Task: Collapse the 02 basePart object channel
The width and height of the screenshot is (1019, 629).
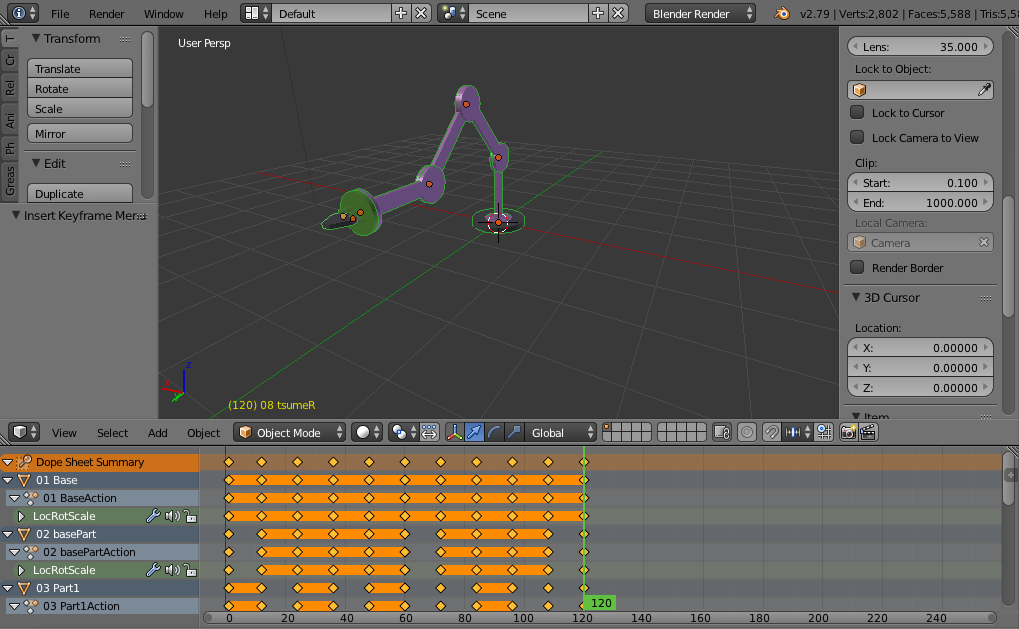Action: coord(7,534)
